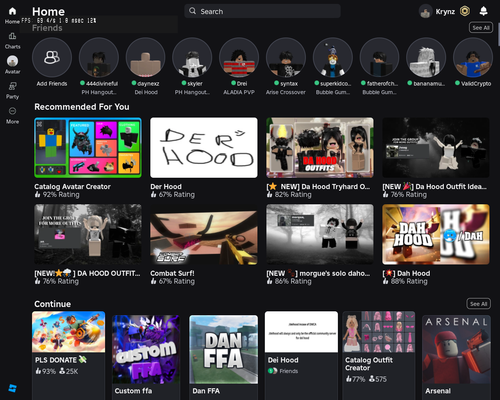This screenshot has height=400, width=500.
Task: Click '92% Rating' under Catalog Avatar Creator
Action: pos(61,195)
